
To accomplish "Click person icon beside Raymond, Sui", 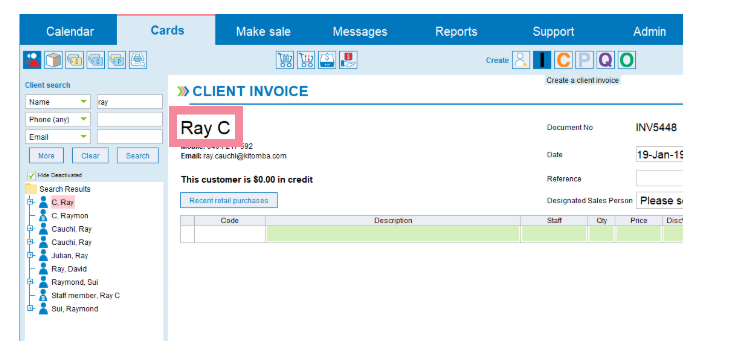I will pos(44,282).
